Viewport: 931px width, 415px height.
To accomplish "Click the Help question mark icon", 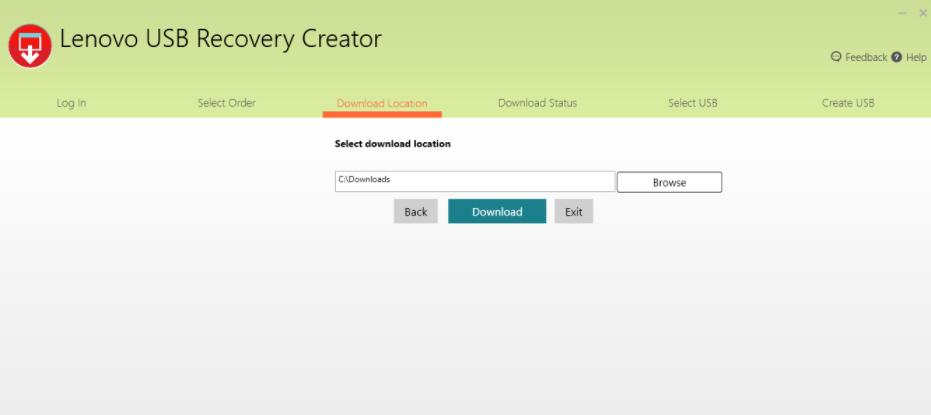I will point(897,57).
